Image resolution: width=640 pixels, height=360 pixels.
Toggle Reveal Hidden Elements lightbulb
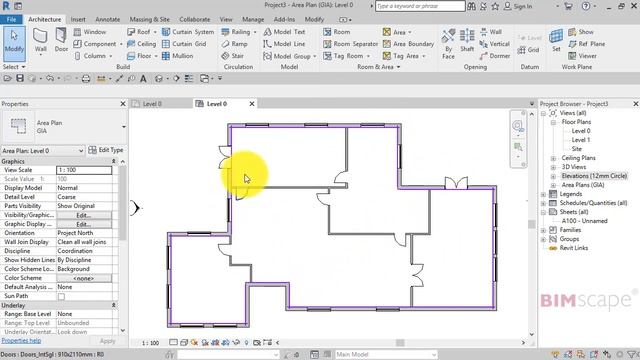click(x=246, y=343)
